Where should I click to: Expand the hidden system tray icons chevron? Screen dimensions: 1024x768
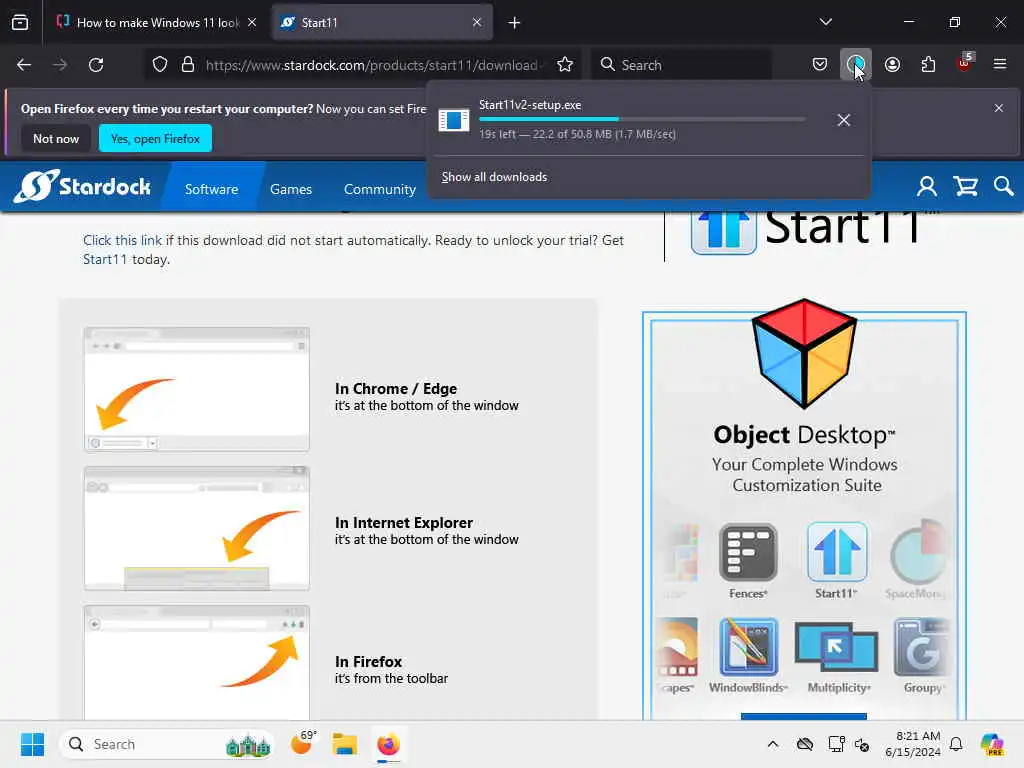coord(773,744)
